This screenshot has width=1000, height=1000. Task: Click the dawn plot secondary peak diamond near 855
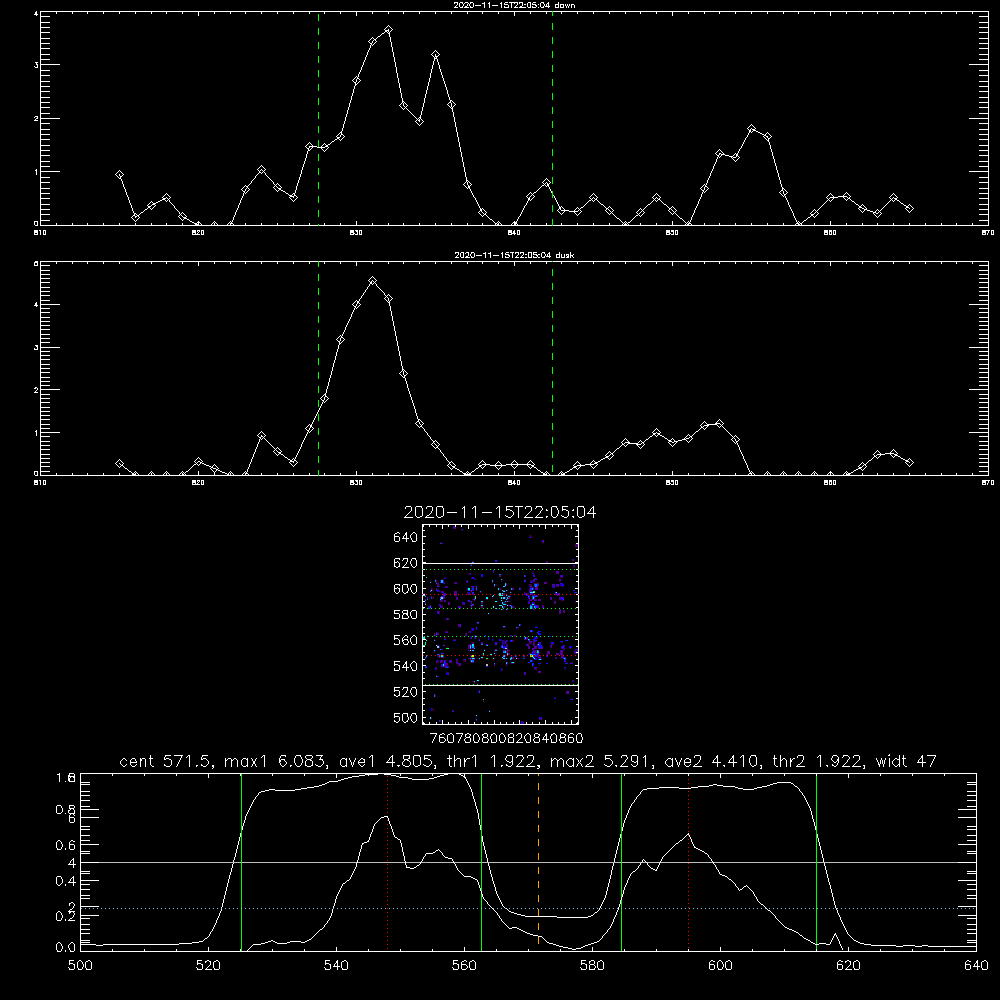(752, 129)
